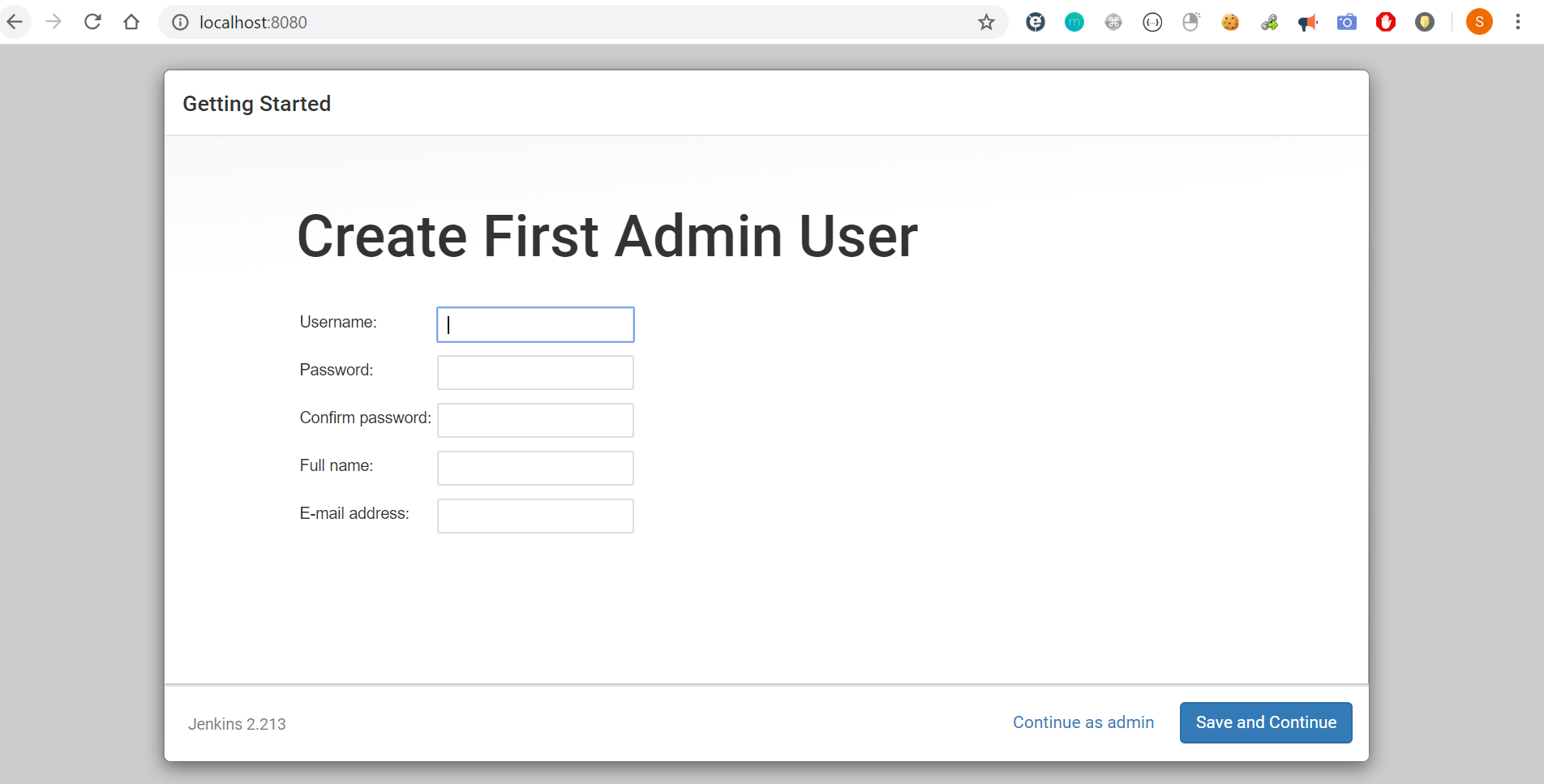Bookmark this page with the star icon
The image size is (1544, 784).
click(986, 22)
